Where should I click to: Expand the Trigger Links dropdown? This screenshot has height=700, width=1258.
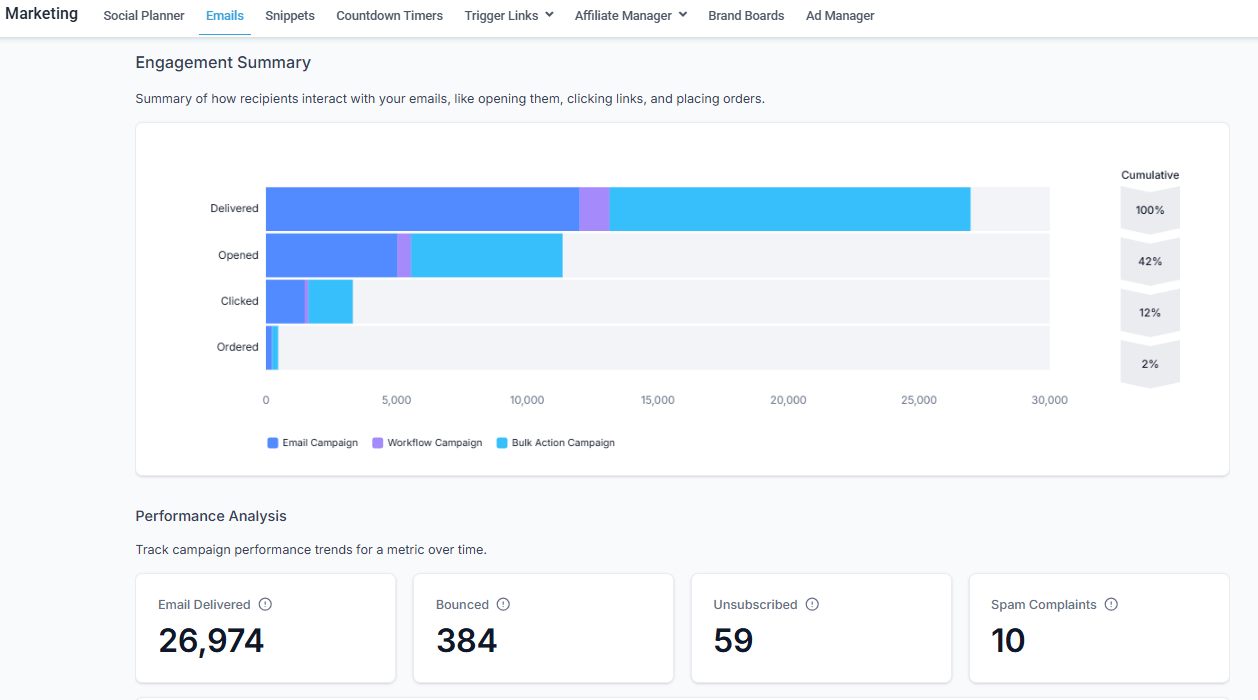point(508,16)
